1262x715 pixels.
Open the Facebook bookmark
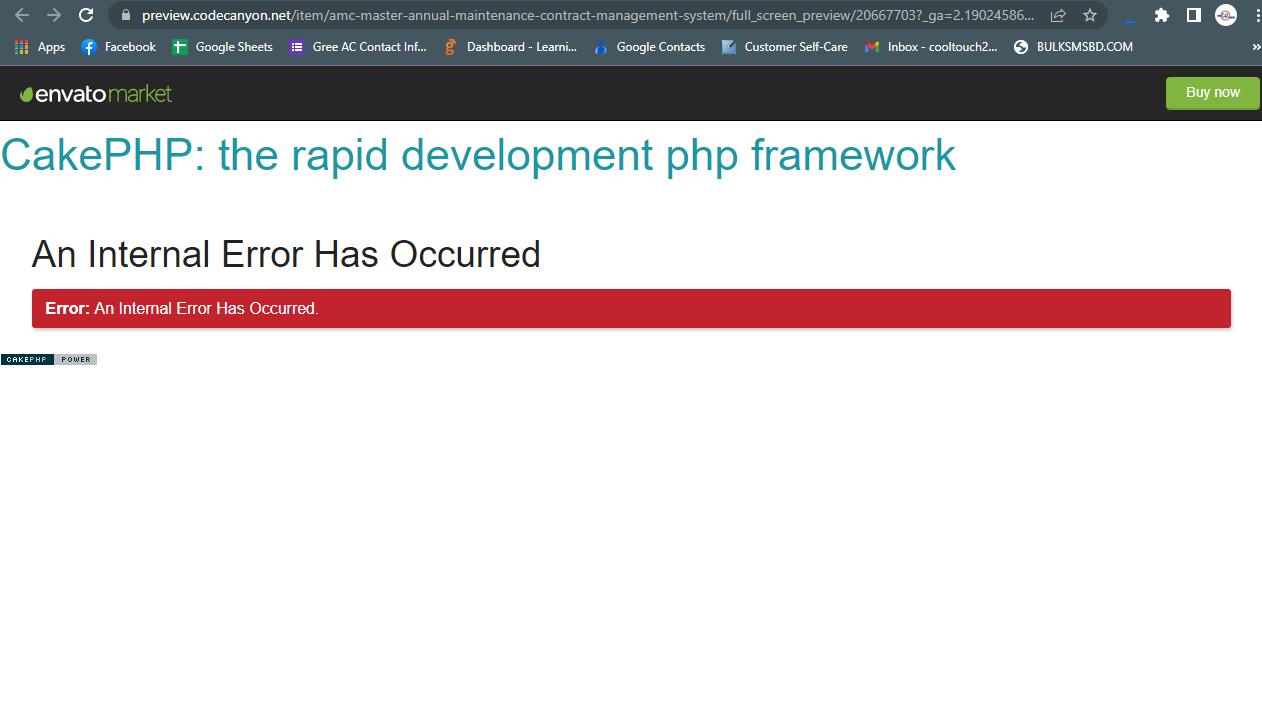click(x=118, y=47)
